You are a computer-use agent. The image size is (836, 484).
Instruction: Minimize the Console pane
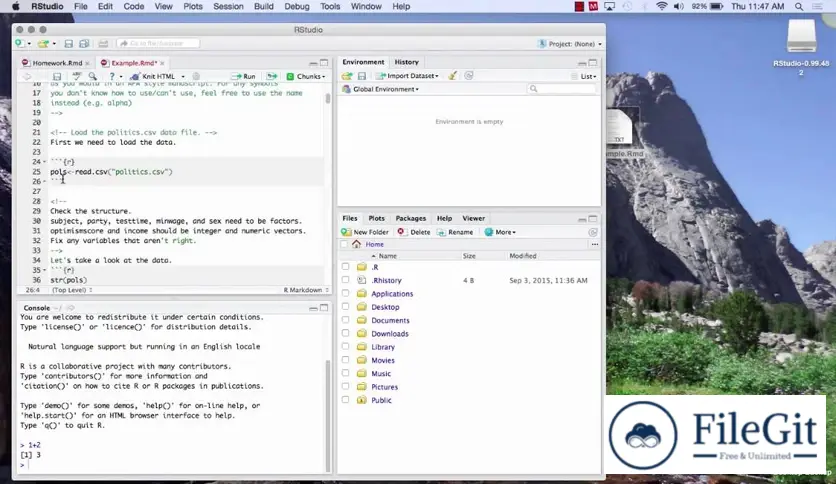[x=313, y=308]
